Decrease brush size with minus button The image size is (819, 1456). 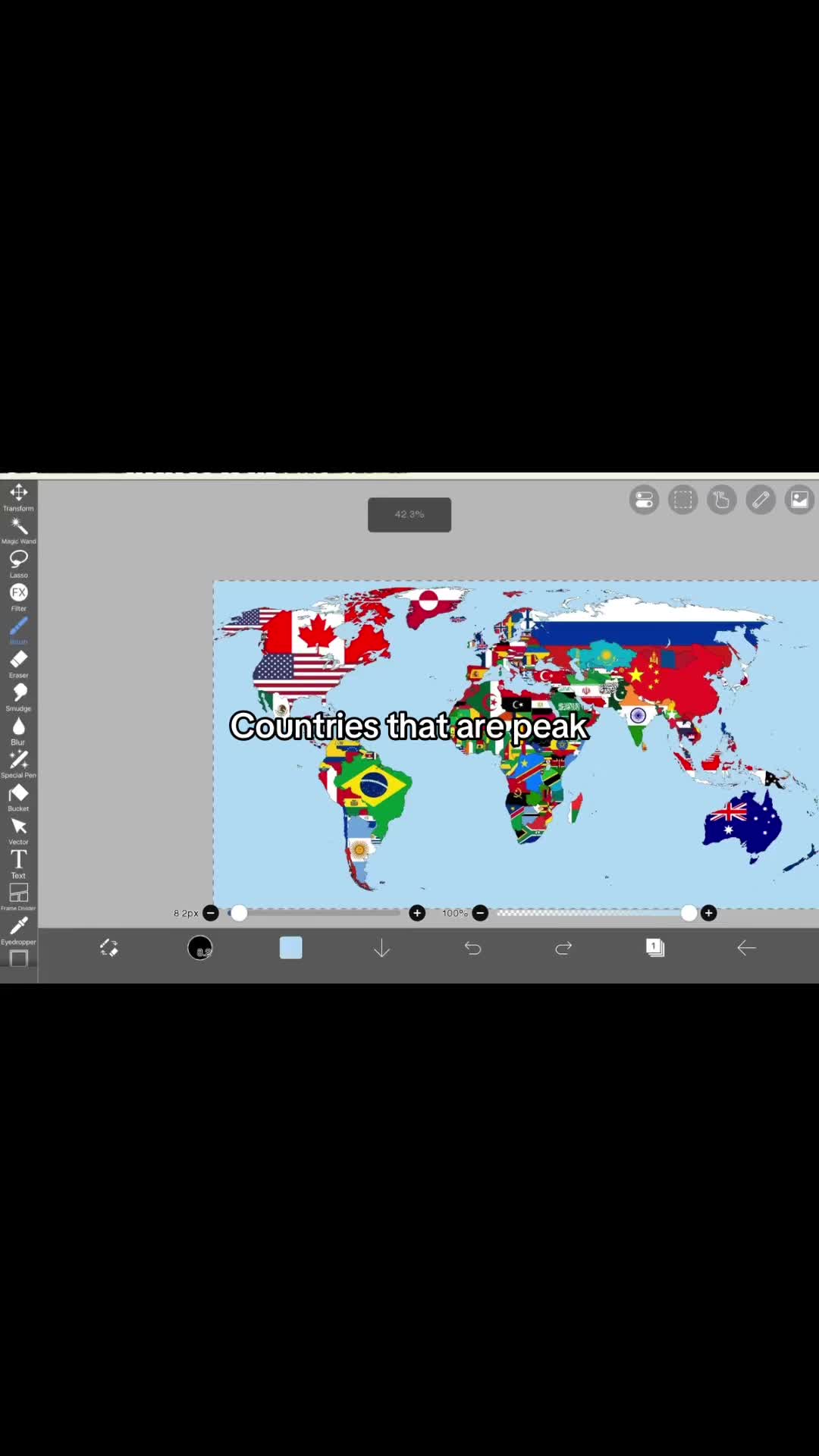click(211, 913)
